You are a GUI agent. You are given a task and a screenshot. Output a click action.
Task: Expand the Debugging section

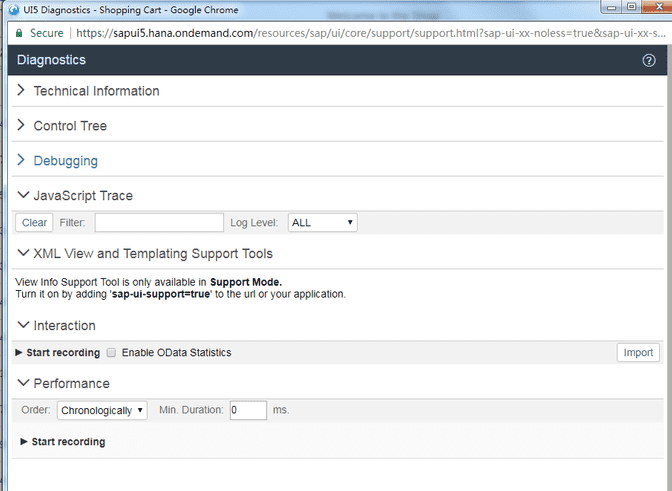(x=65, y=161)
